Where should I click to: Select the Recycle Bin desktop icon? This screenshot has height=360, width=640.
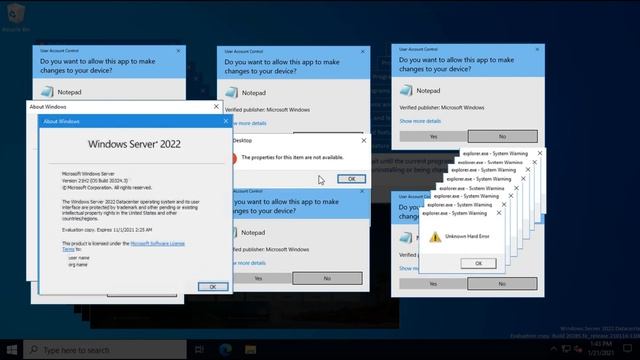pos(16,17)
